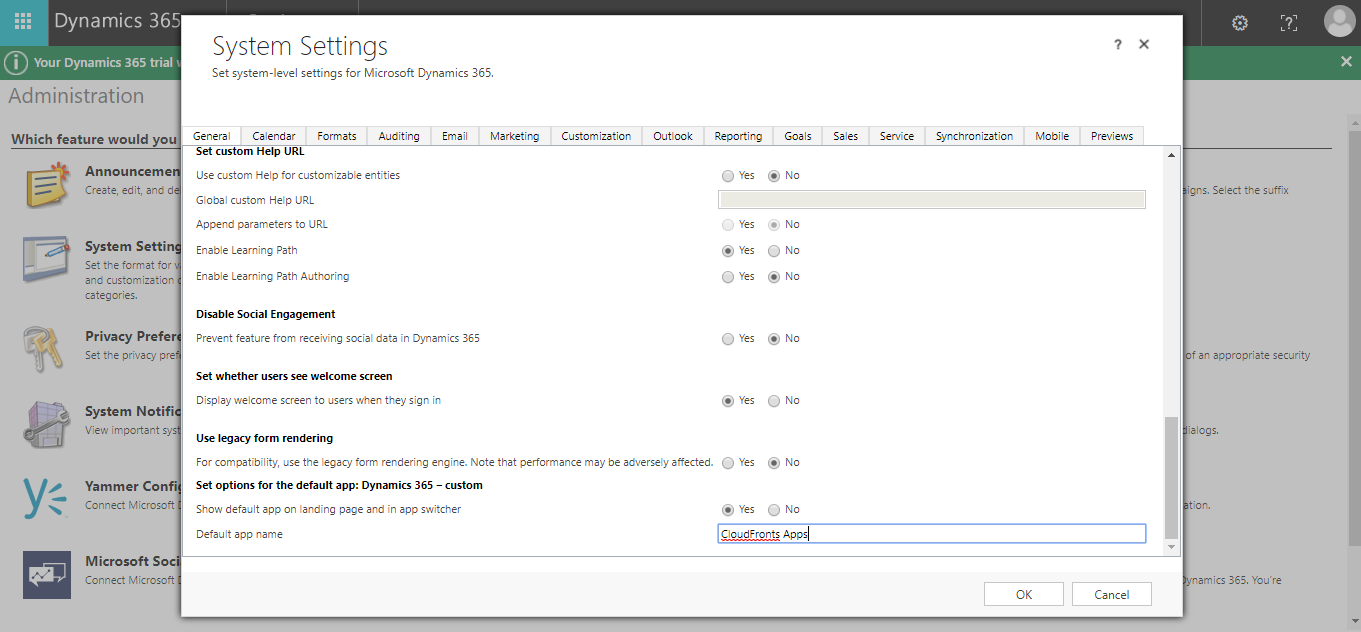
Task: Open the Calendar tab
Action: (x=274, y=136)
